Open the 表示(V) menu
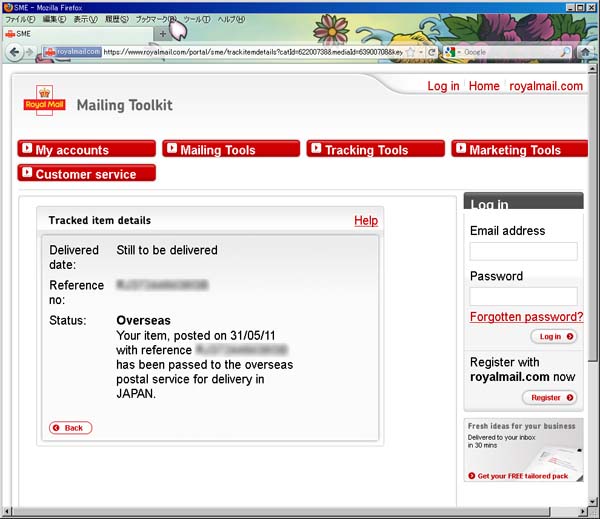 coord(86,19)
